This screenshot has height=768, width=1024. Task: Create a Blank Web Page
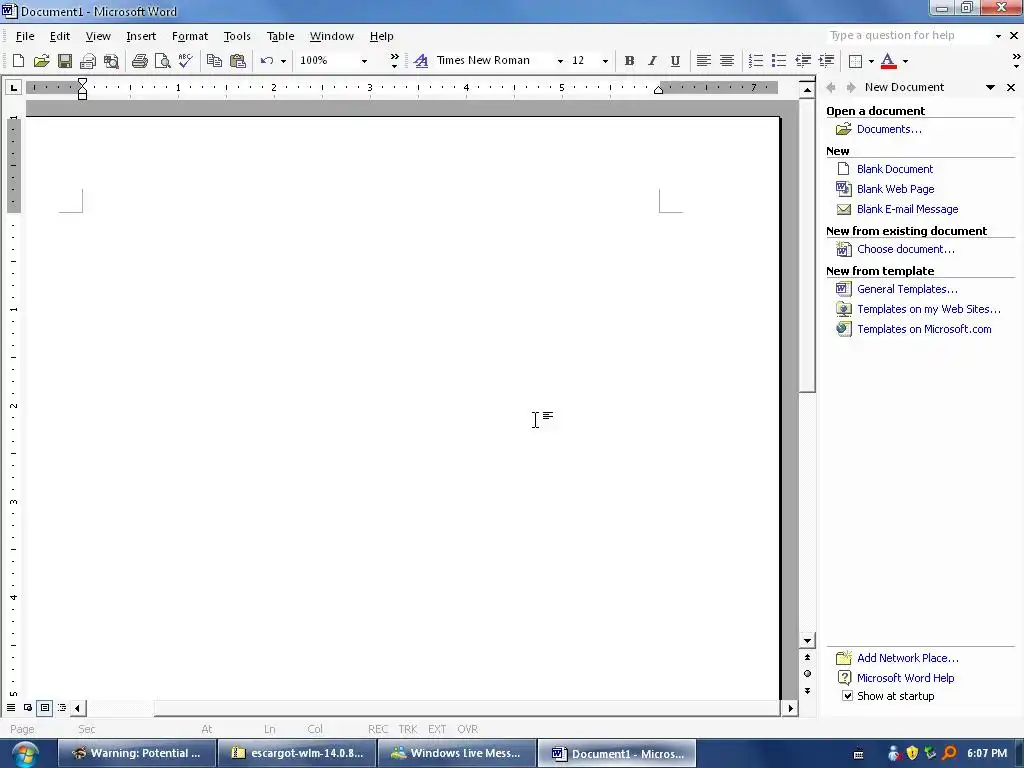click(x=895, y=189)
